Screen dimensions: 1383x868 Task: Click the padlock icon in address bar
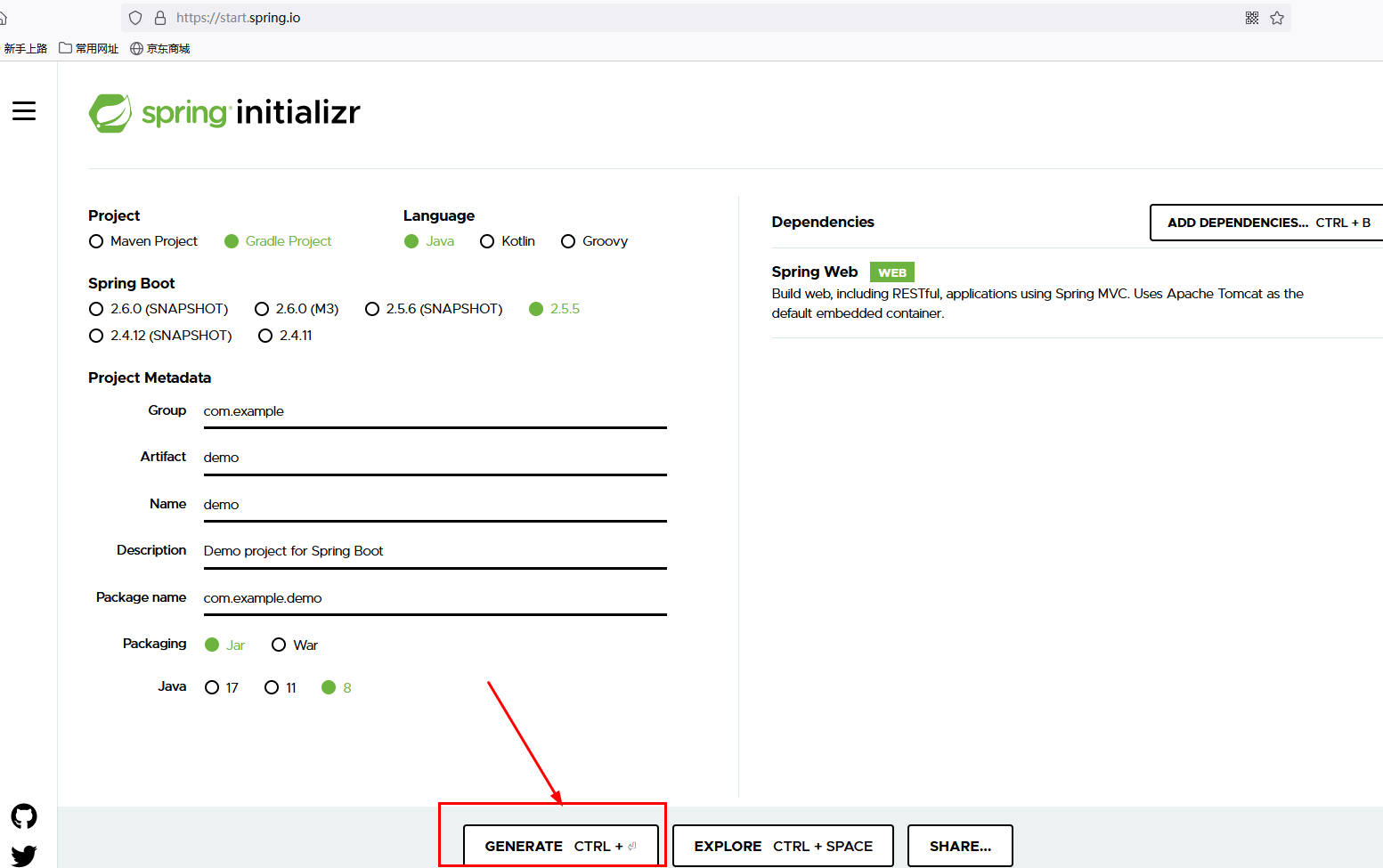coord(160,17)
